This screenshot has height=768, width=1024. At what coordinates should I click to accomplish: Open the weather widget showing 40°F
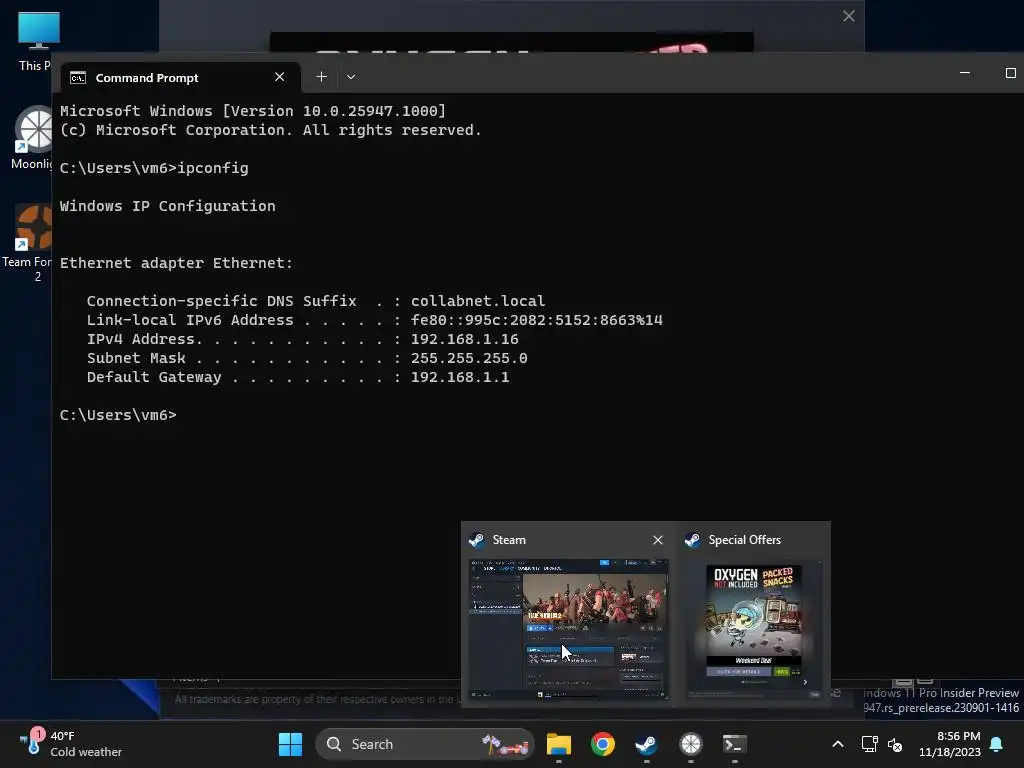point(71,744)
